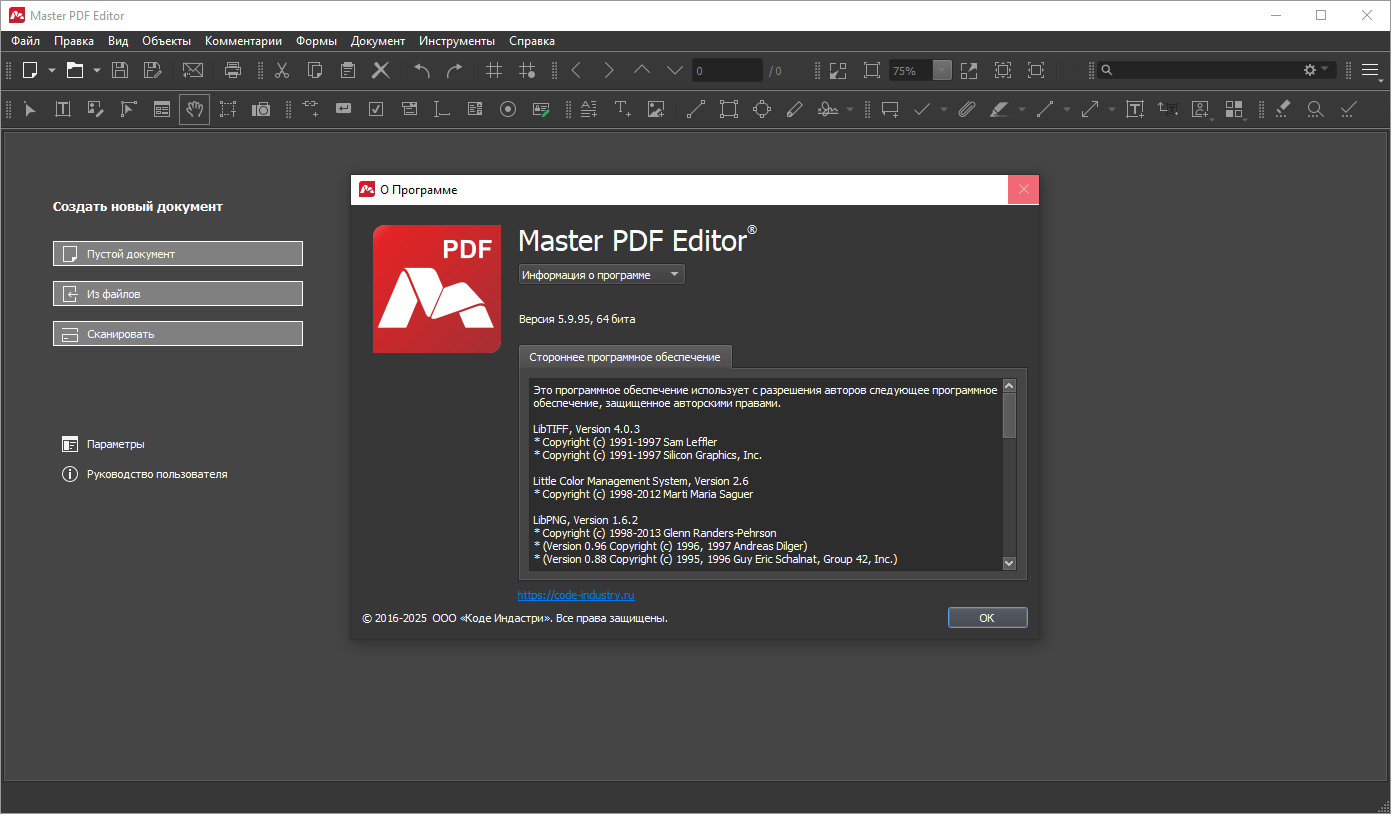The height and width of the screenshot is (814, 1391).
Task: Open the Правка menu
Action: point(74,41)
